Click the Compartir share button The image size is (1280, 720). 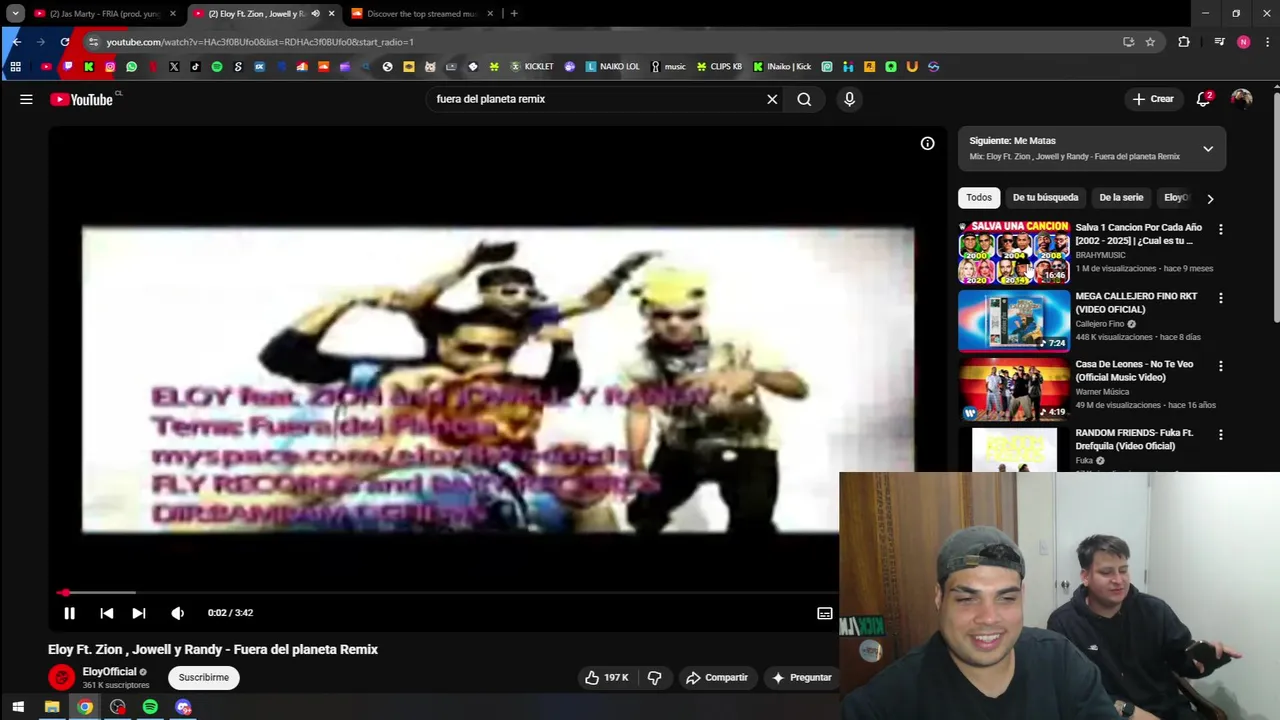click(x=717, y=677)
